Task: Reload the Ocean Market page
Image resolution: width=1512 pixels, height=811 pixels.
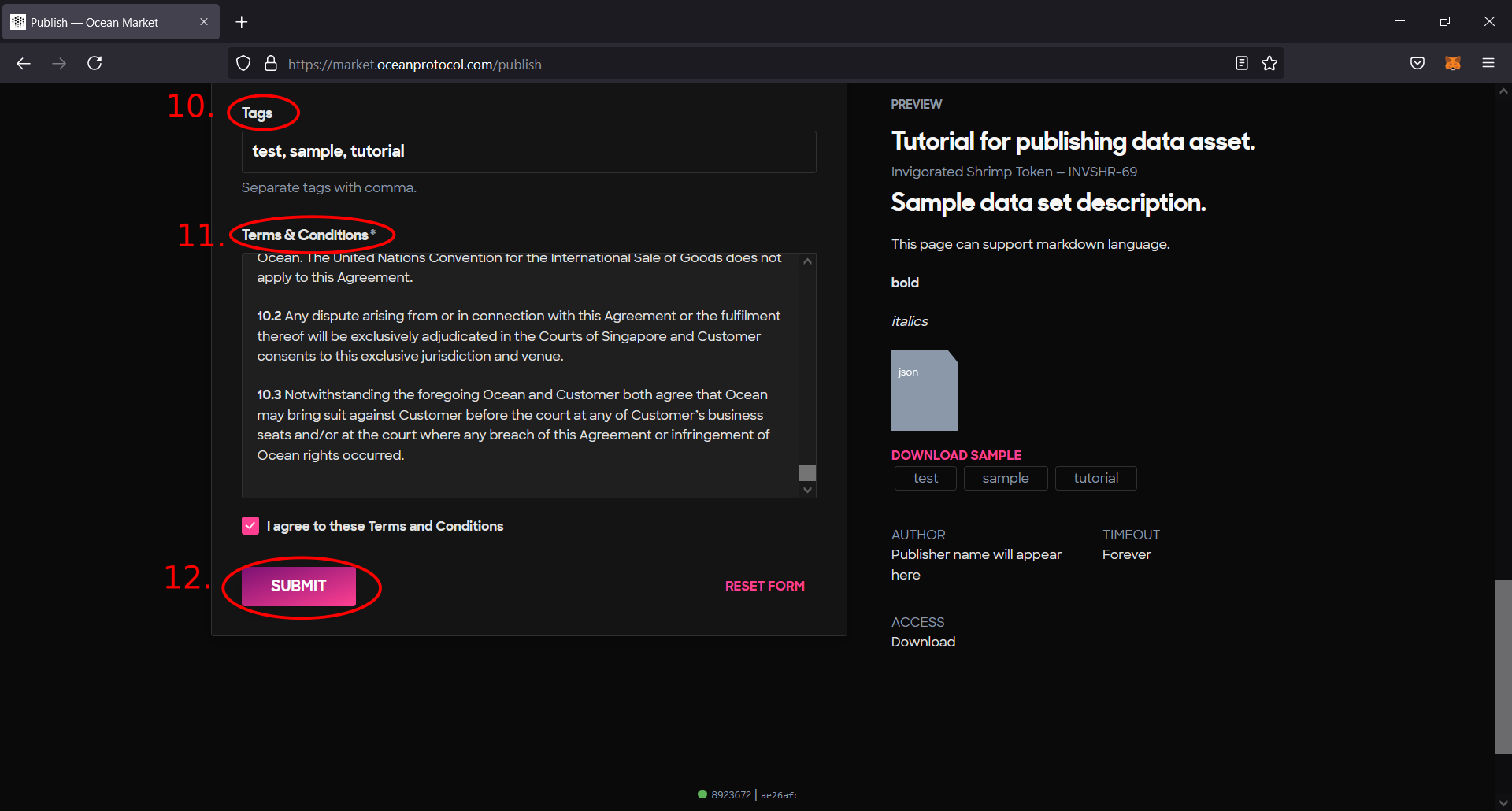Action: click(94, 63)
